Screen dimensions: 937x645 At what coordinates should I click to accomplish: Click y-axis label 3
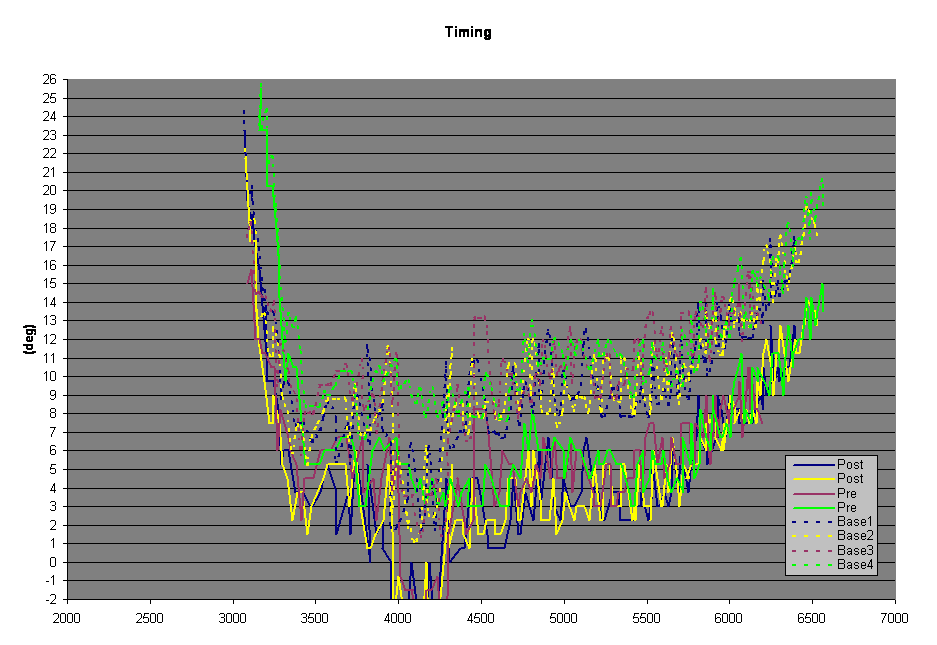[53, 506]
